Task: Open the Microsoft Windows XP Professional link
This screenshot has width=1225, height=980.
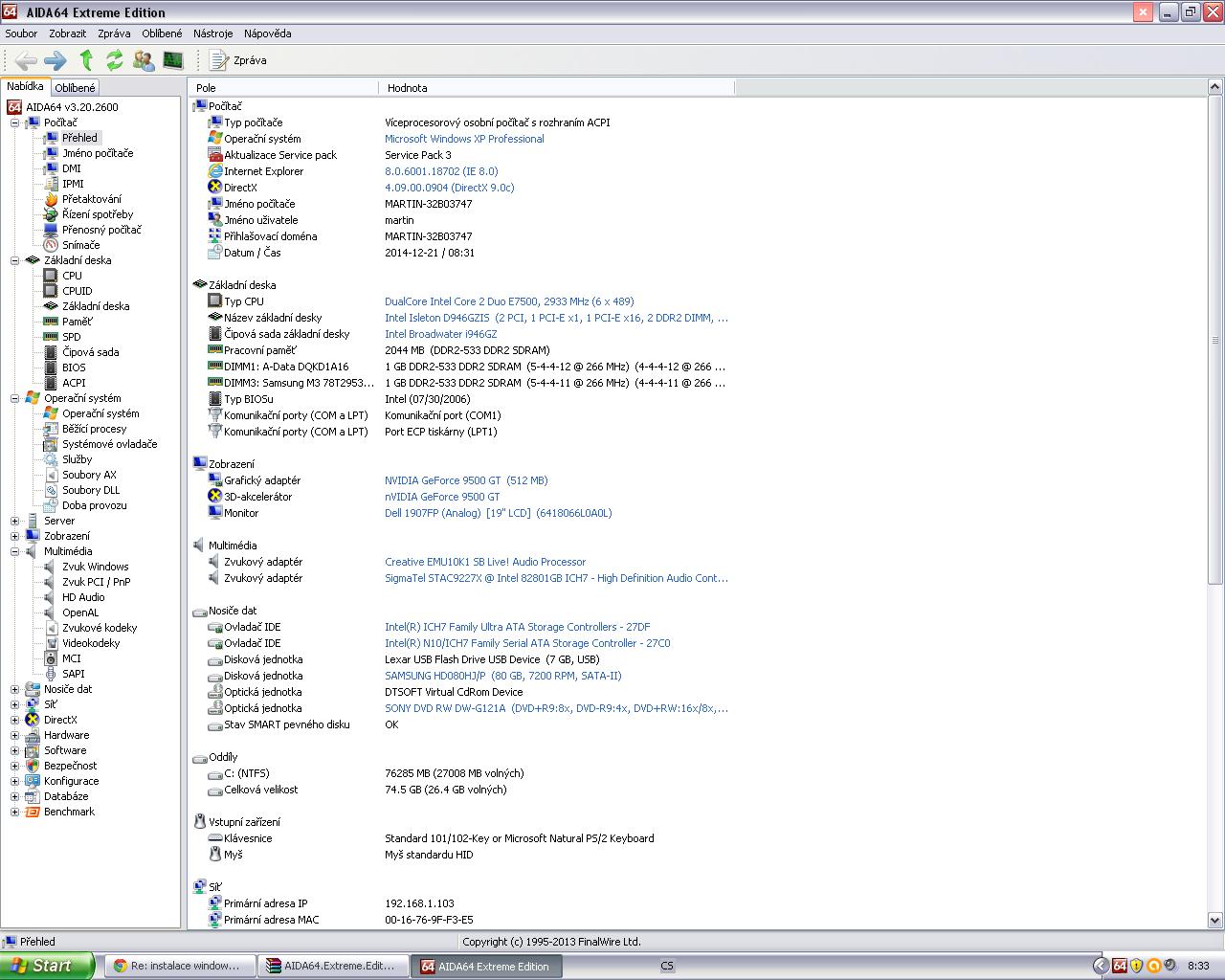Action: [464, 139]
